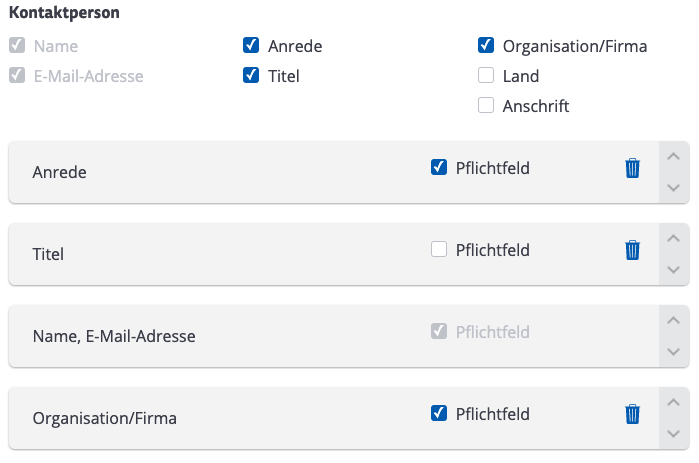Move Anrede row down with chevron

click(674, 188)
